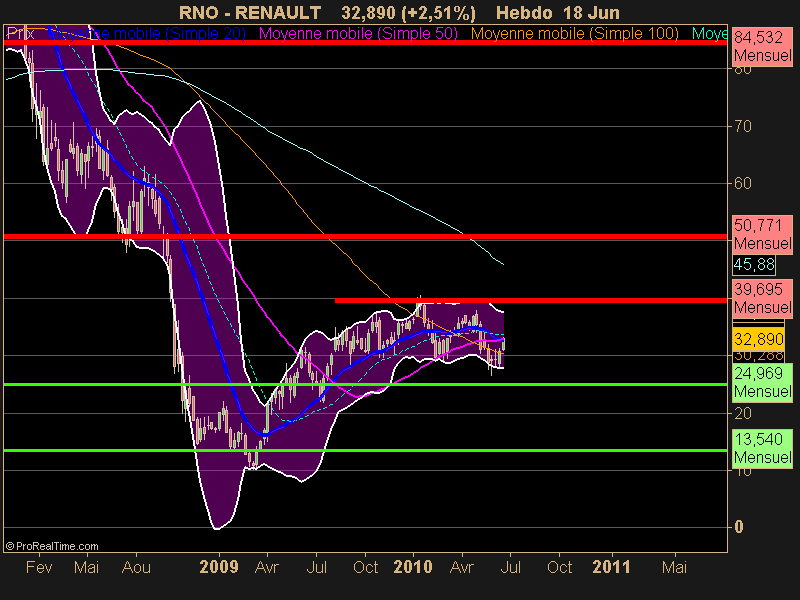
Task: Click the 'Moyenne mobile (Simple 50)' legend label
Action: [x=358, y=34]
